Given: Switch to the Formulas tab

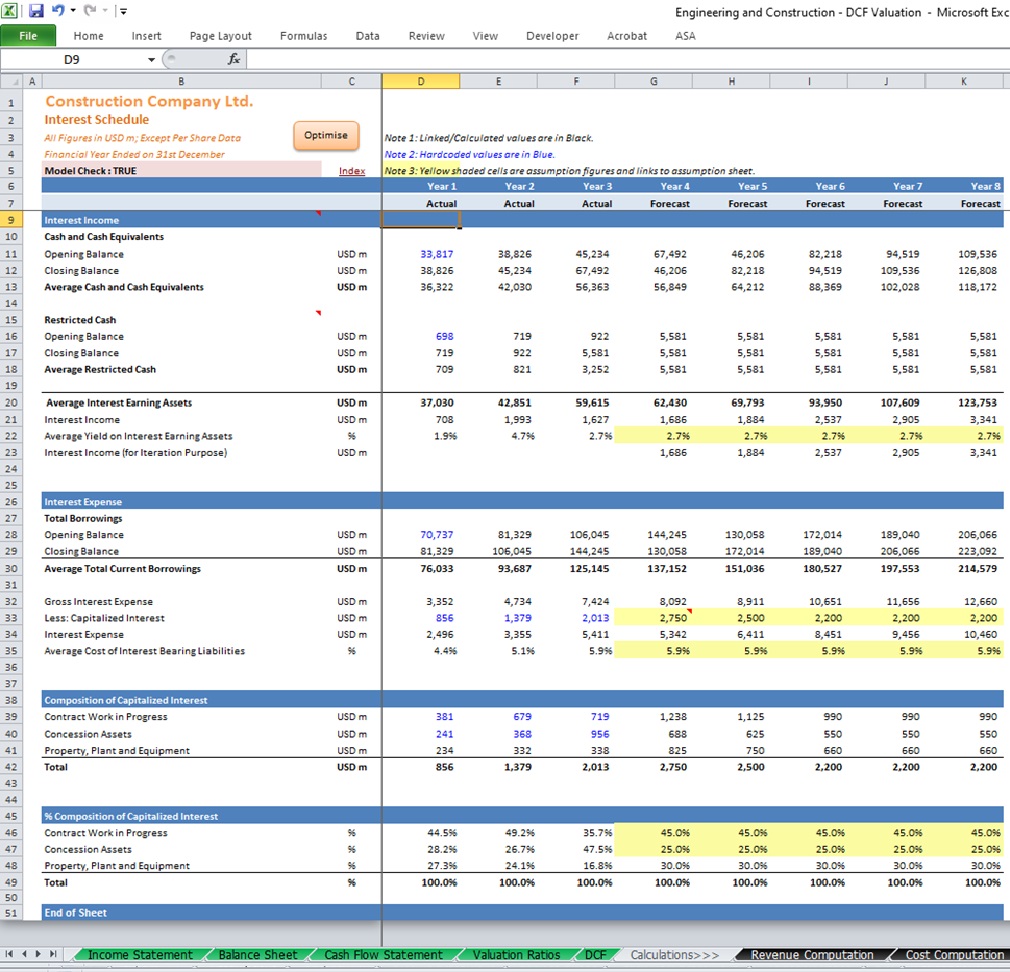Looking at the screenshot, I should click(303, 36).
